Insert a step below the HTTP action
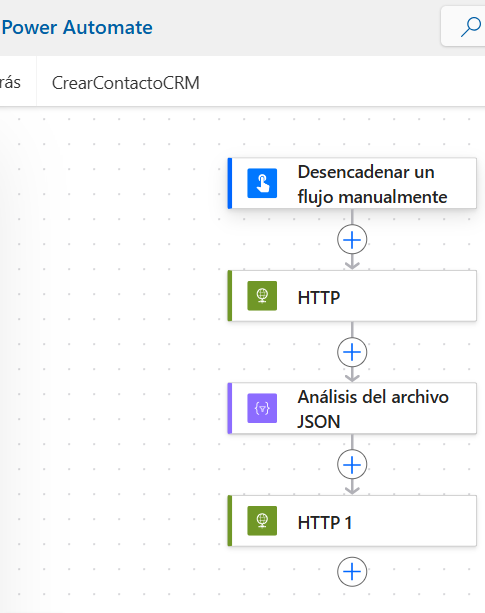Image resolution: width=485 pixels, height=613 pixels. click(x=352, y=352)
